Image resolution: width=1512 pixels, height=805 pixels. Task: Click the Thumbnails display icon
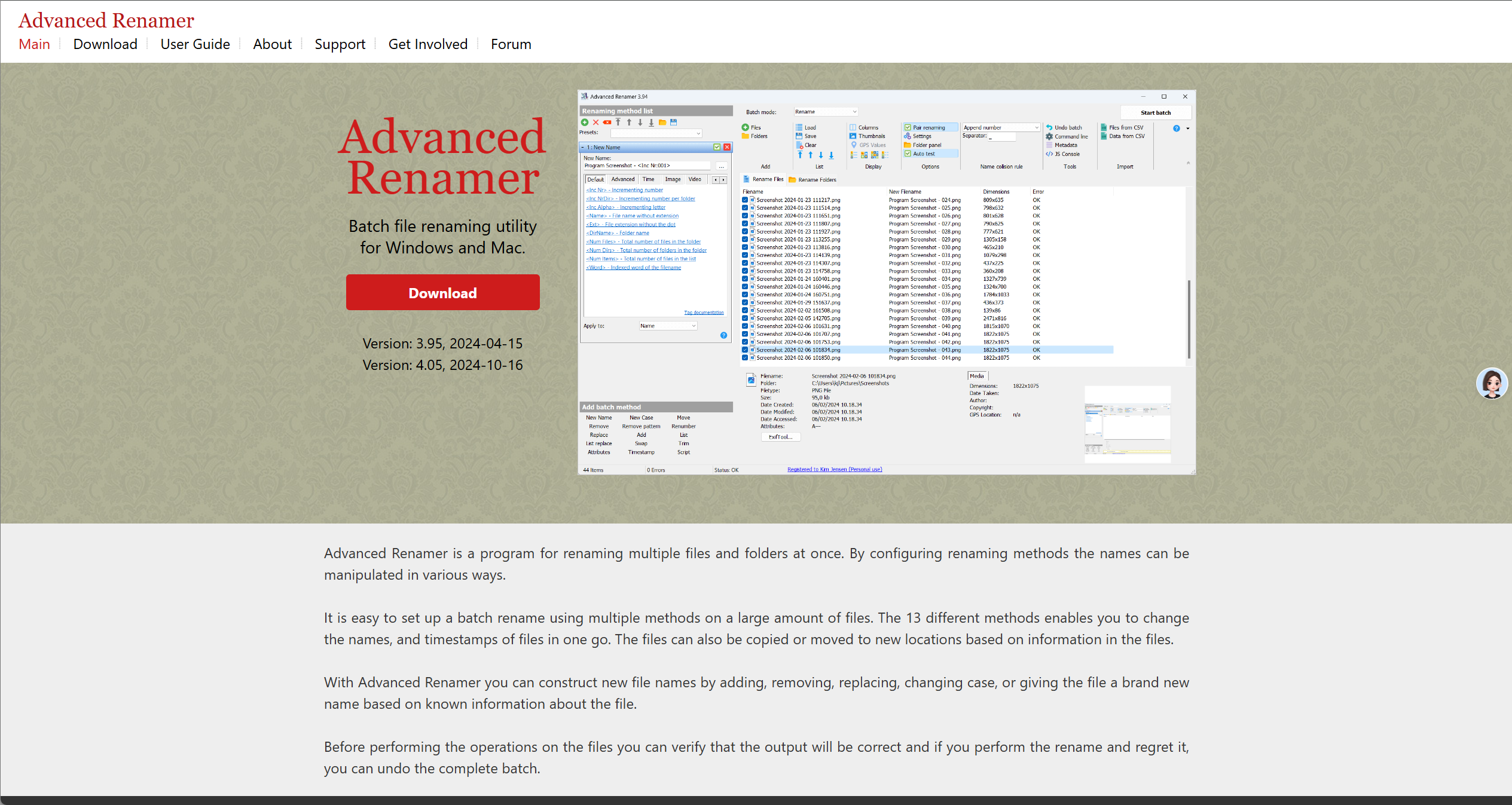click(853, 136)
